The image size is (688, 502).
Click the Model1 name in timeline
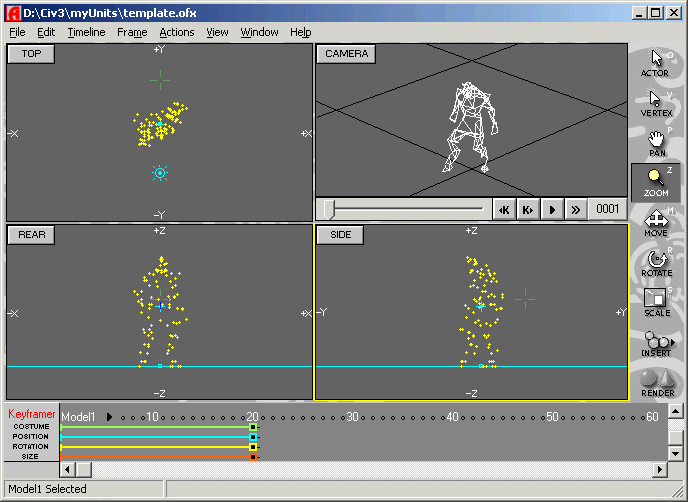point(78,416)
